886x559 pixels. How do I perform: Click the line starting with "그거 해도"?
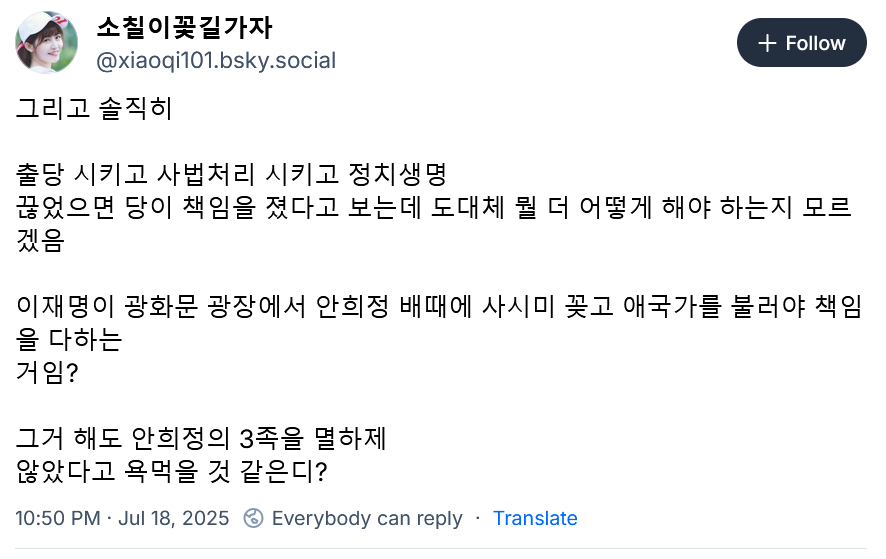tap(201, 438)
